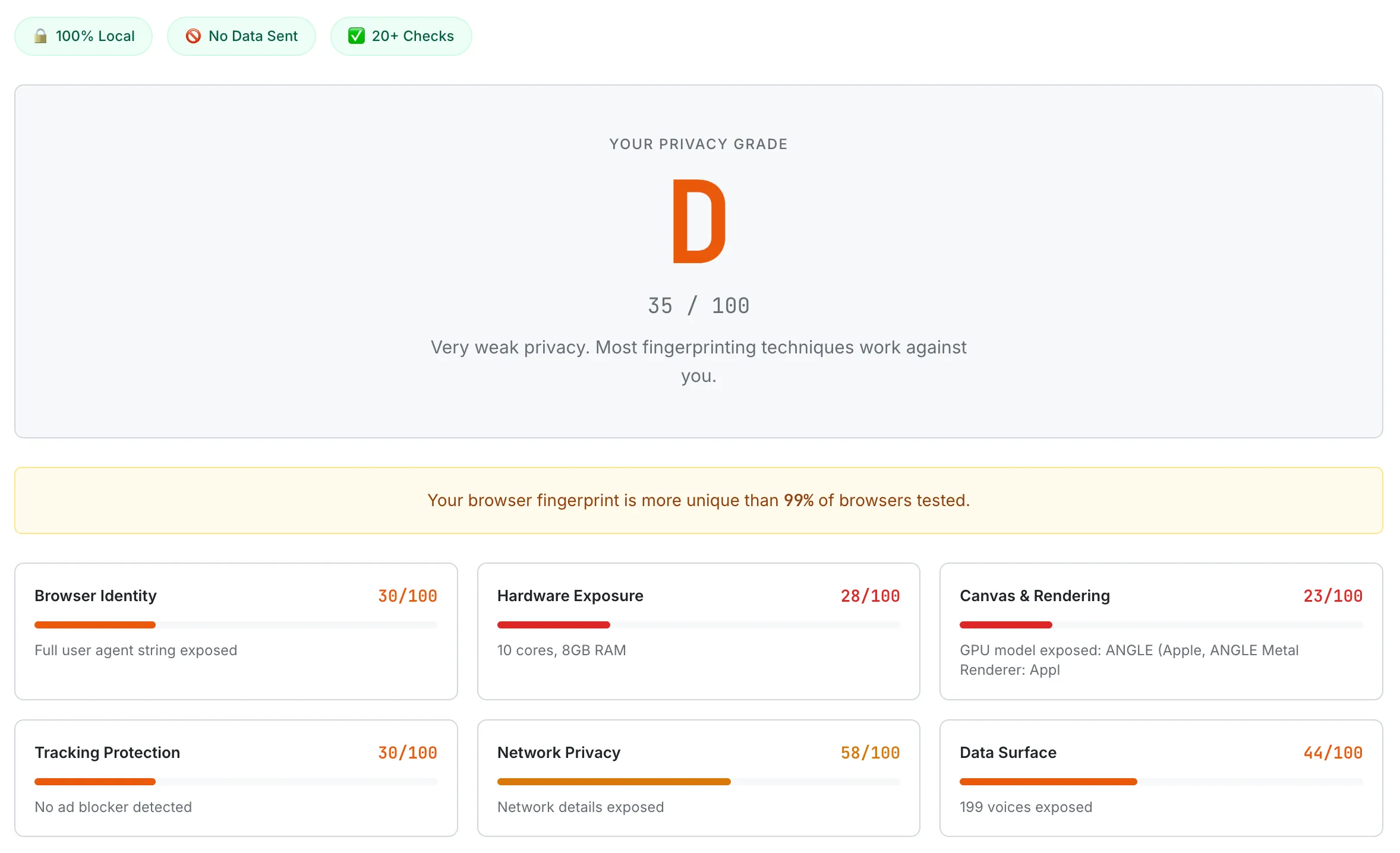Viewport: 1400px width, 853px height.
Task: Click the Hardware Exposure score 28/100
Action: click(x=870, y=595)
